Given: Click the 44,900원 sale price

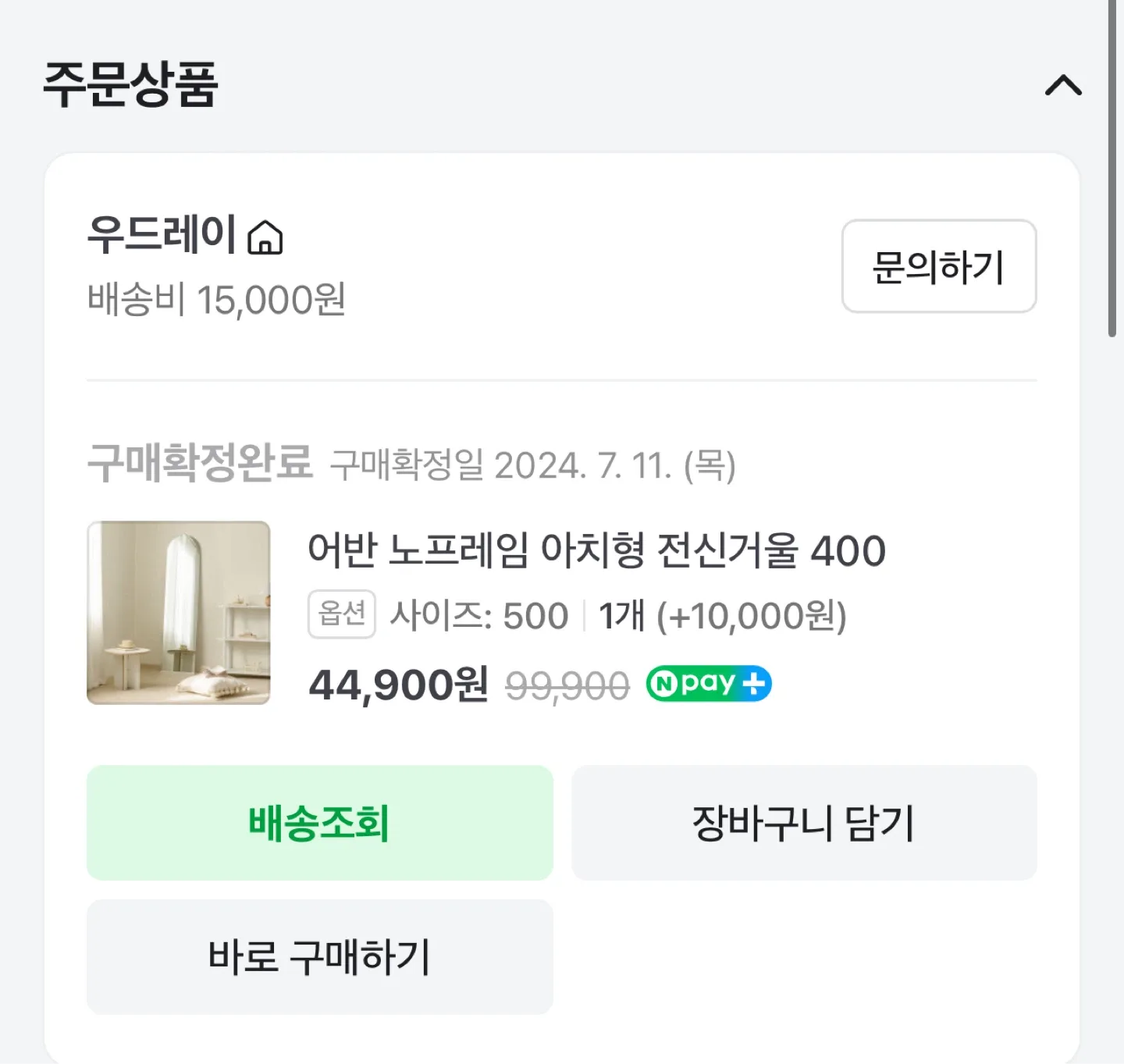Looking at the screenshot, I should 398,685.
